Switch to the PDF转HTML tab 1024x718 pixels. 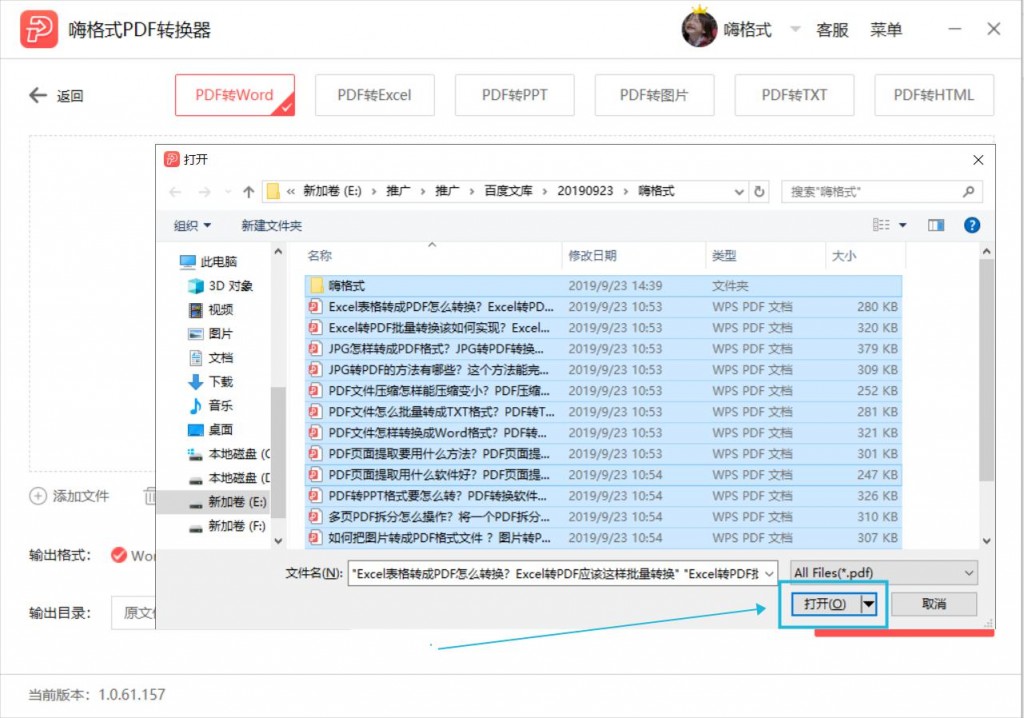tap(934, 95)
